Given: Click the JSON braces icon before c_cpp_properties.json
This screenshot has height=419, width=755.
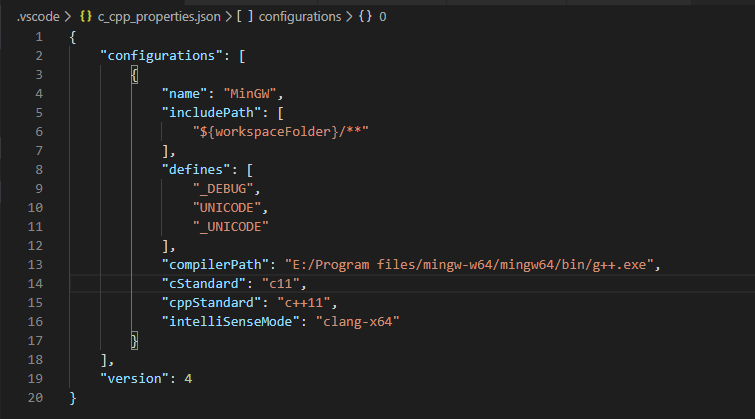Looking at the screenshot, I should coord(86,16).
